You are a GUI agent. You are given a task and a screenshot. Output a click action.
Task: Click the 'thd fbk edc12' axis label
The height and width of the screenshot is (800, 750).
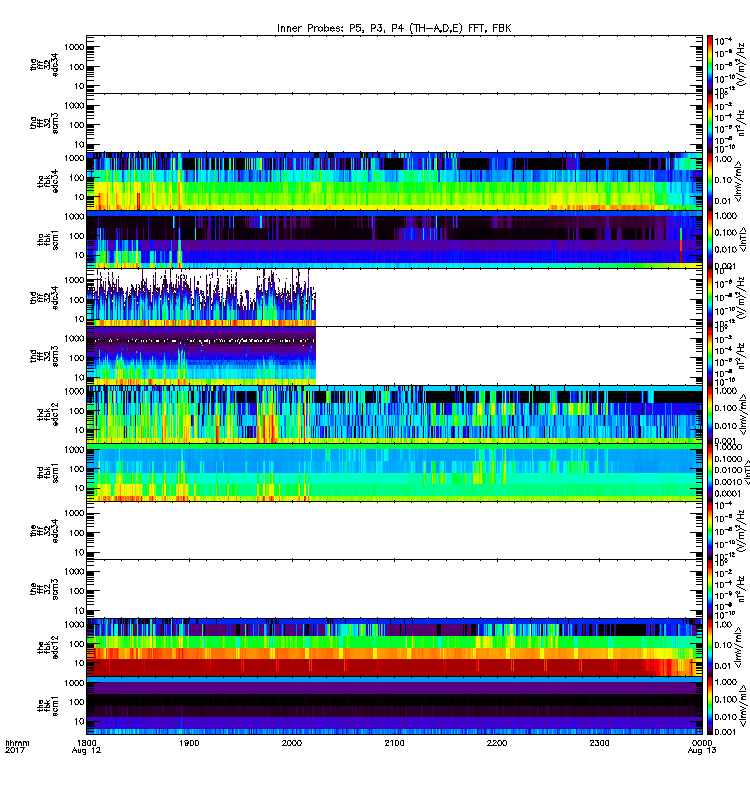48,414
